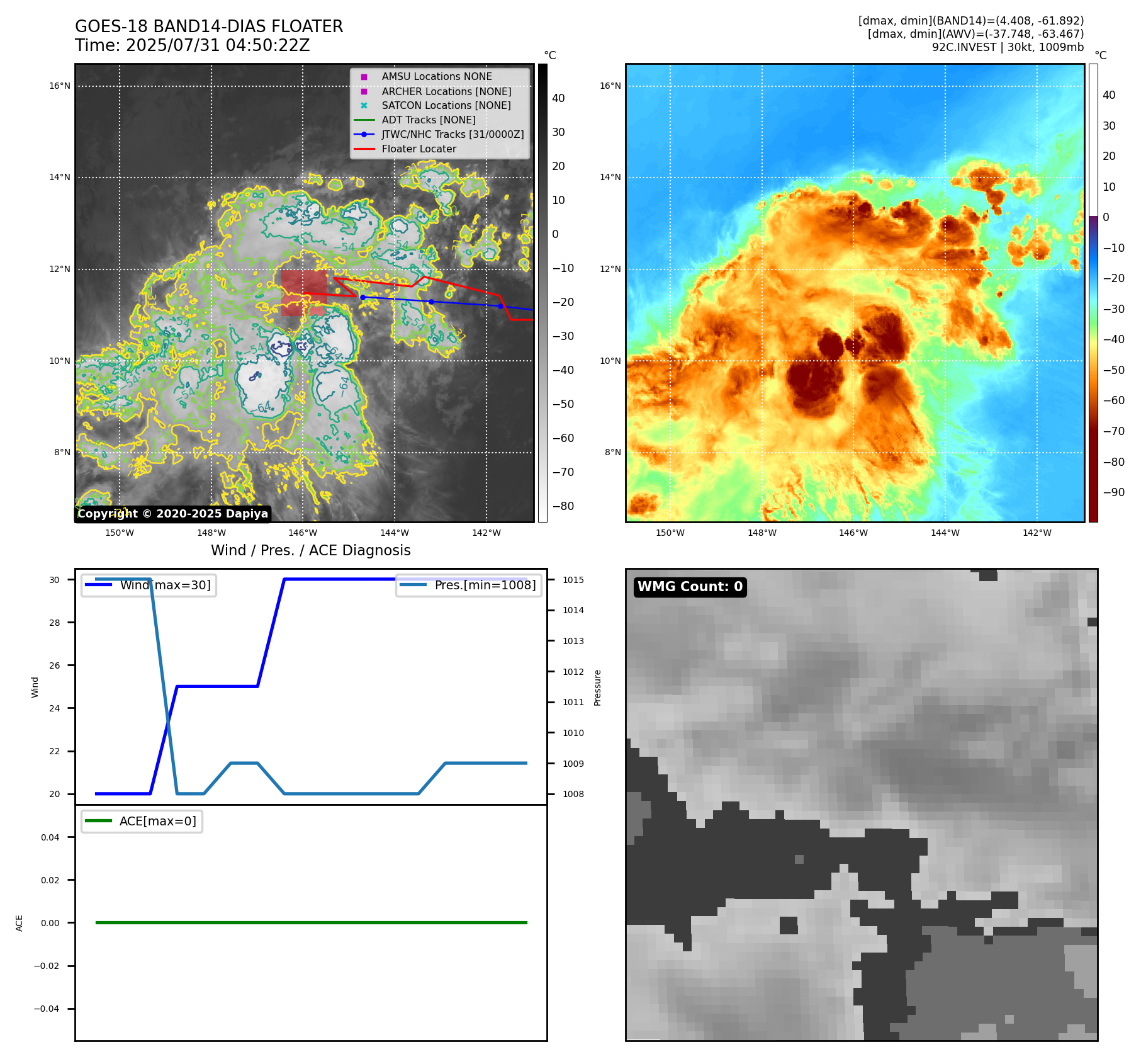Click the red Floater Locater line sample
The height and width of the screenshot is (1064, 1141).
pos(364,149)
